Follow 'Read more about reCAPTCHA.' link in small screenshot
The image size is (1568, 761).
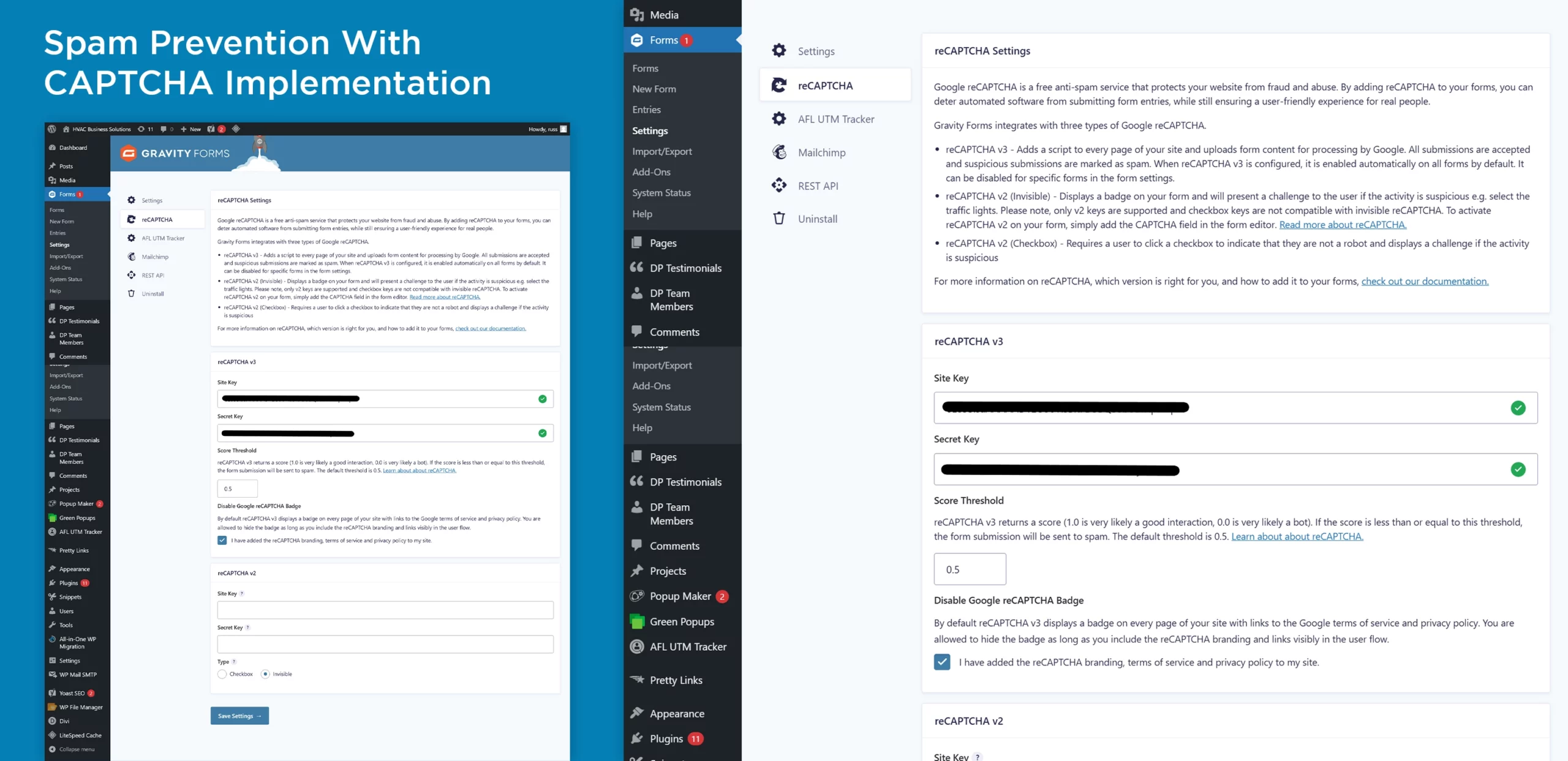[x=445, y=297]
